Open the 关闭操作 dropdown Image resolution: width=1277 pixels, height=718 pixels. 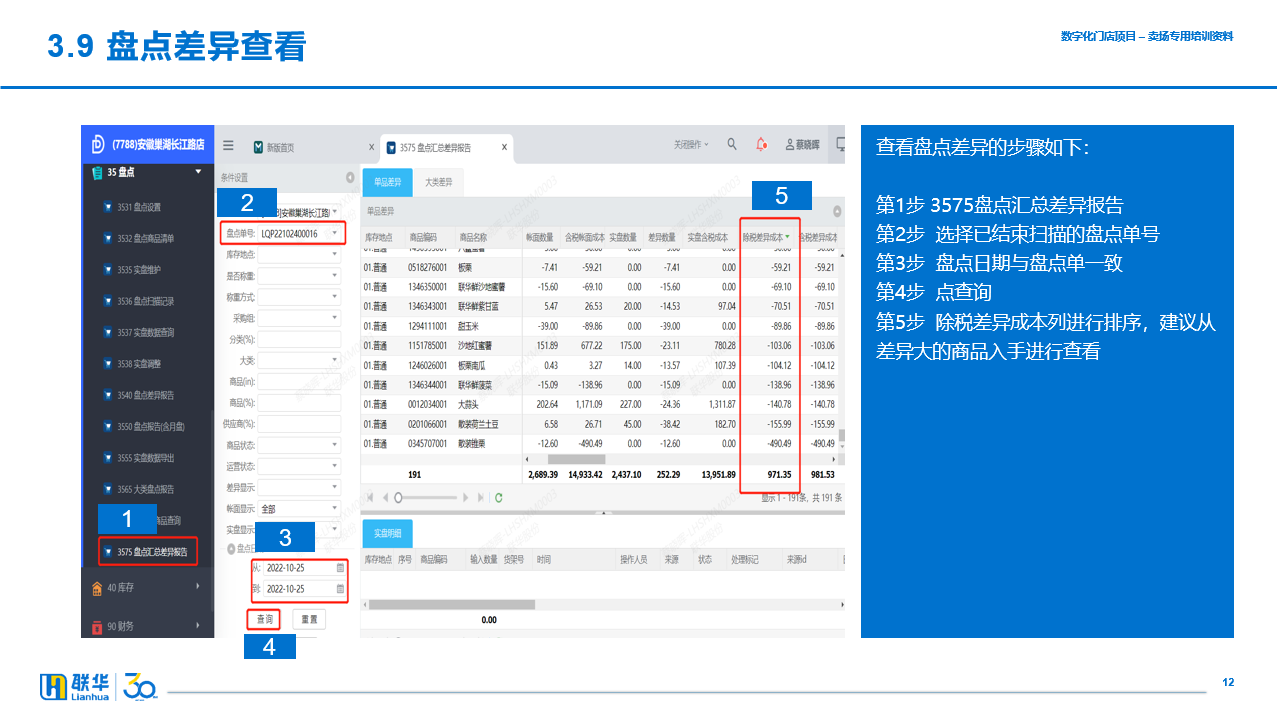[691, 145]
